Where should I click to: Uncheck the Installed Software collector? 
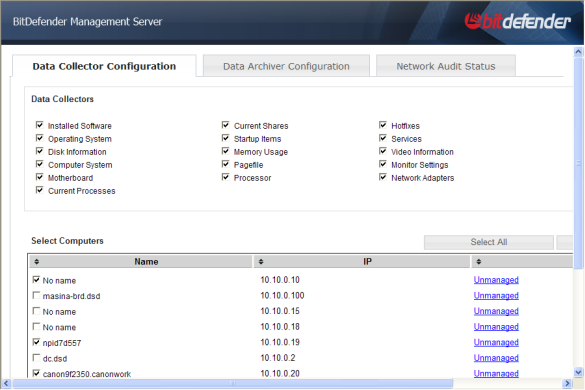(40, 125)
